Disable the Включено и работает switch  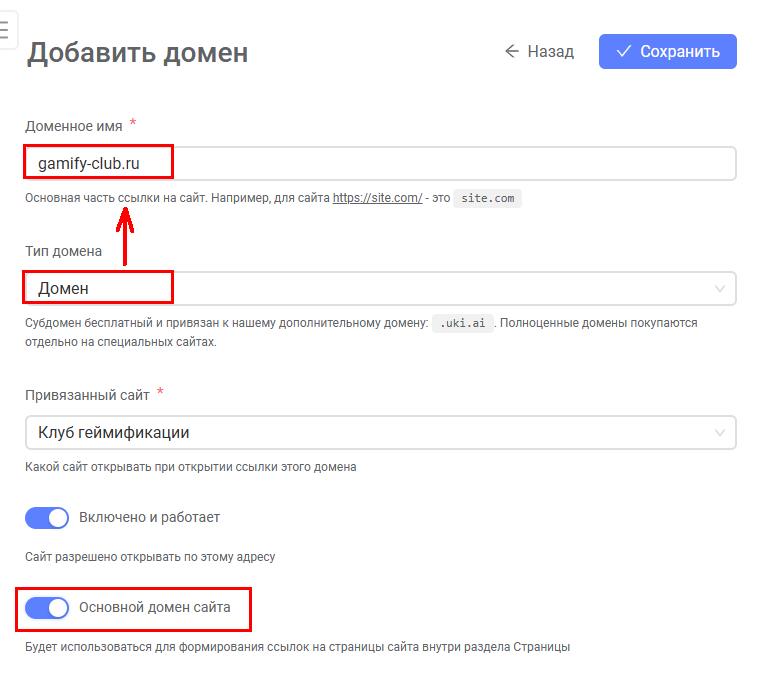point(47,518)
